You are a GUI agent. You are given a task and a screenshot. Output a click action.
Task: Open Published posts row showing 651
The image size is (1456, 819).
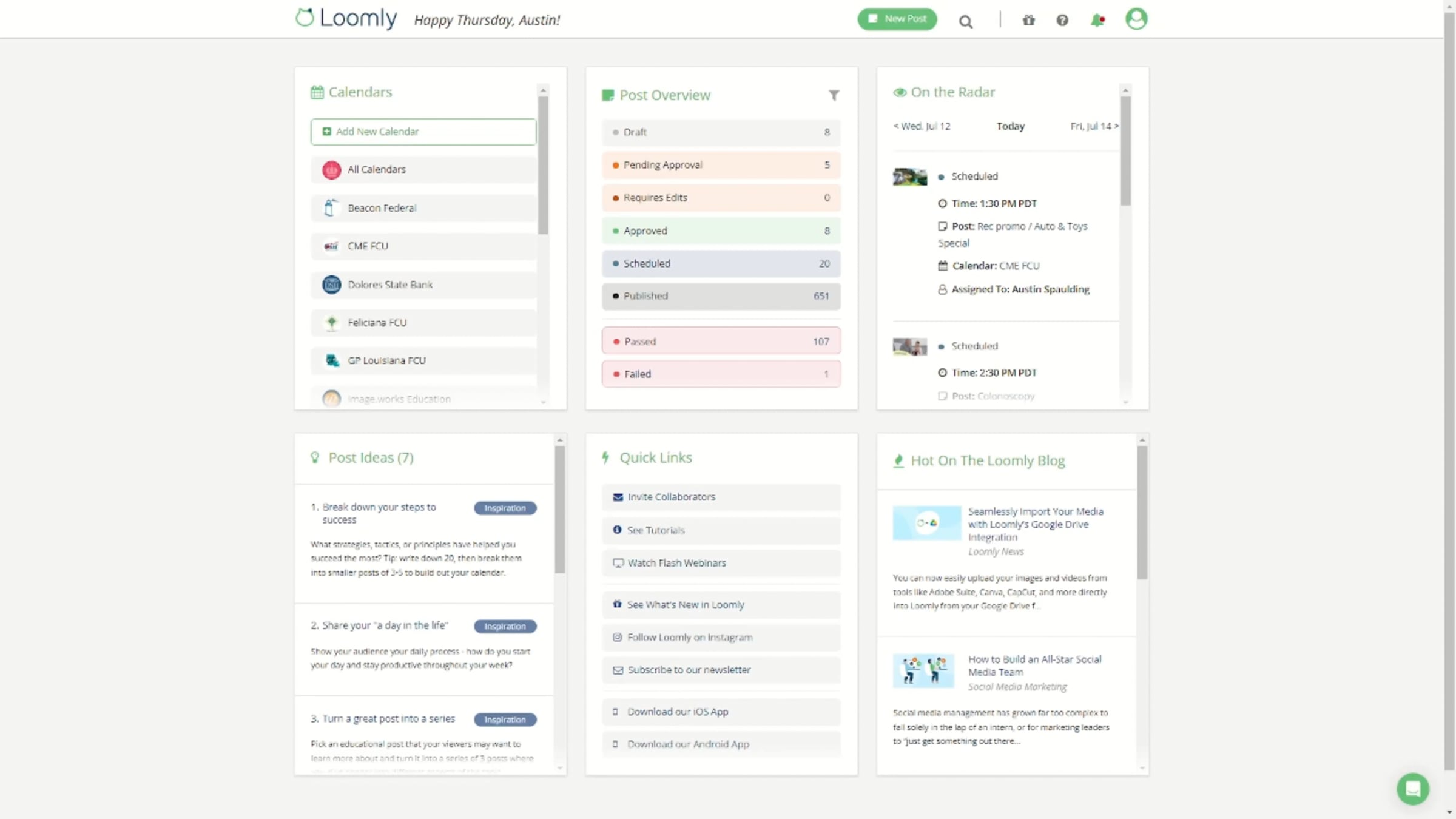(721, 296)
